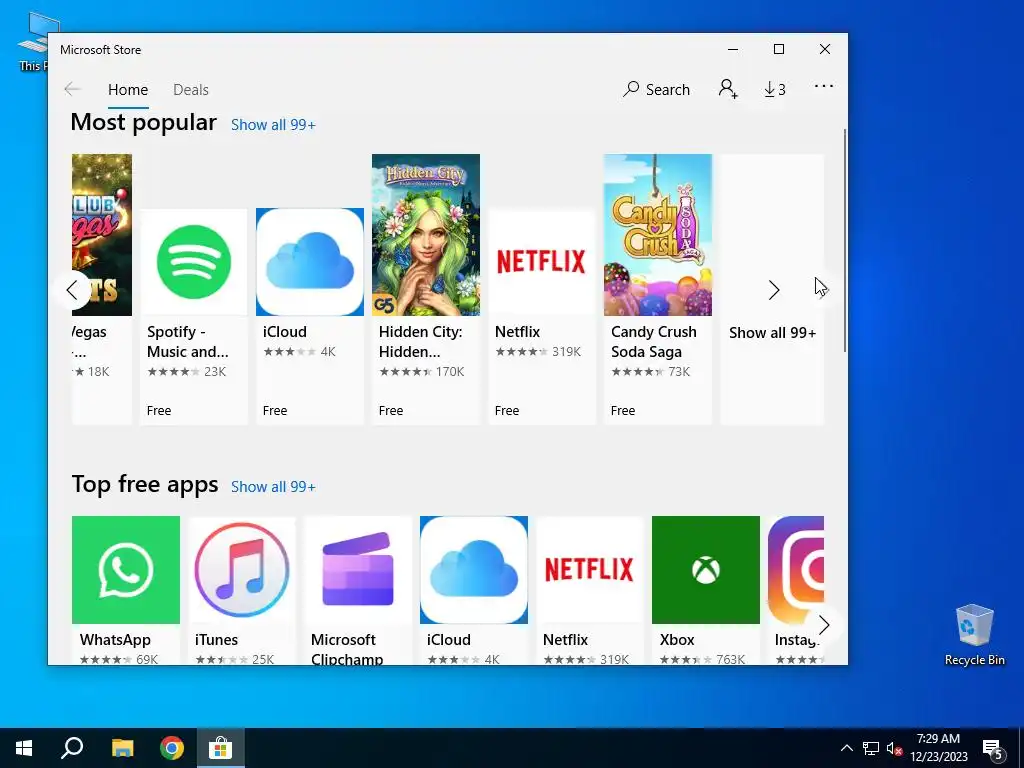The width and height of the screenshot is (1024, 768).
Task: Show all 99+ Most popular link
Action: coord(273,125)
